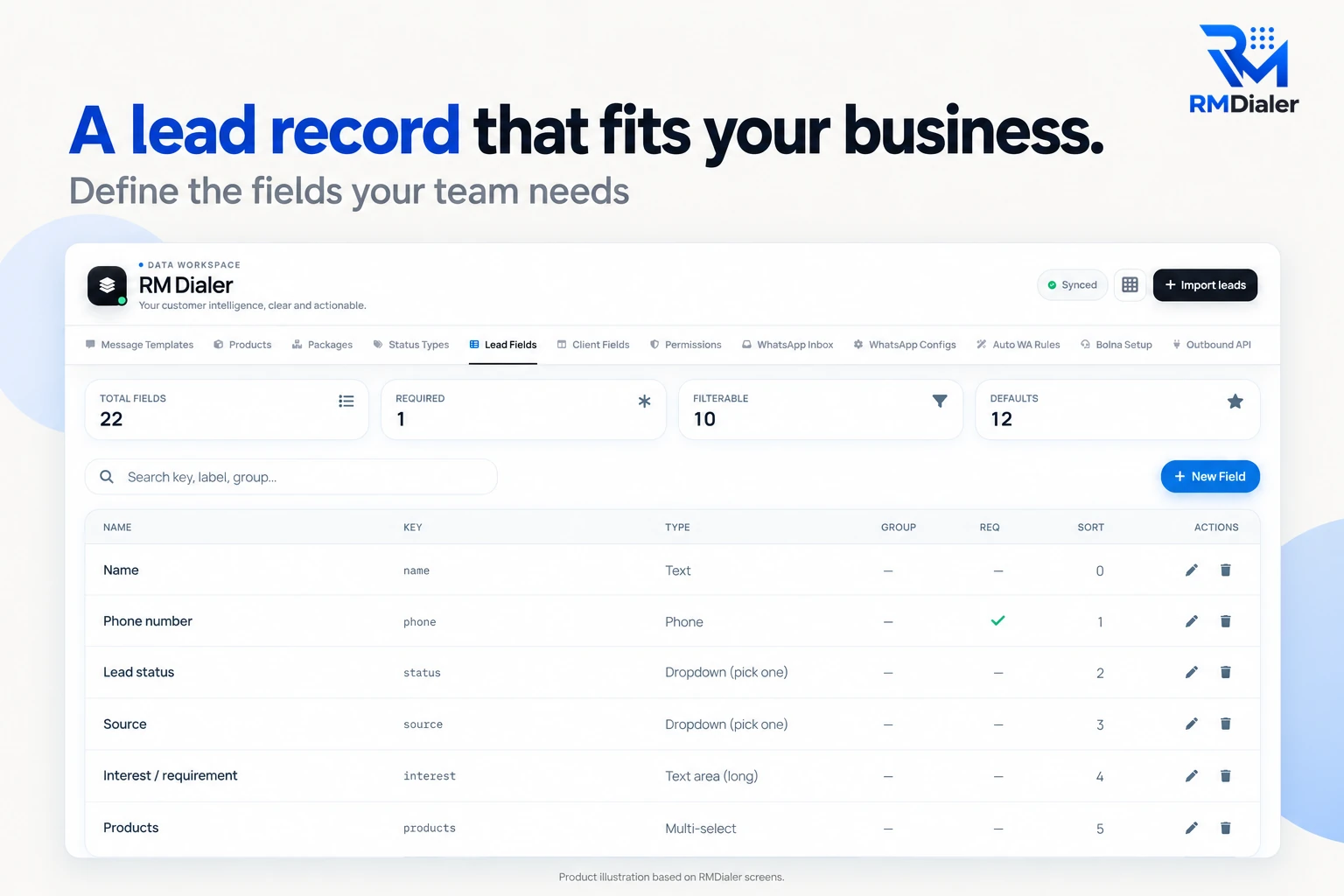
Task: Open the grid view icon button
Action: (1130, 285)
